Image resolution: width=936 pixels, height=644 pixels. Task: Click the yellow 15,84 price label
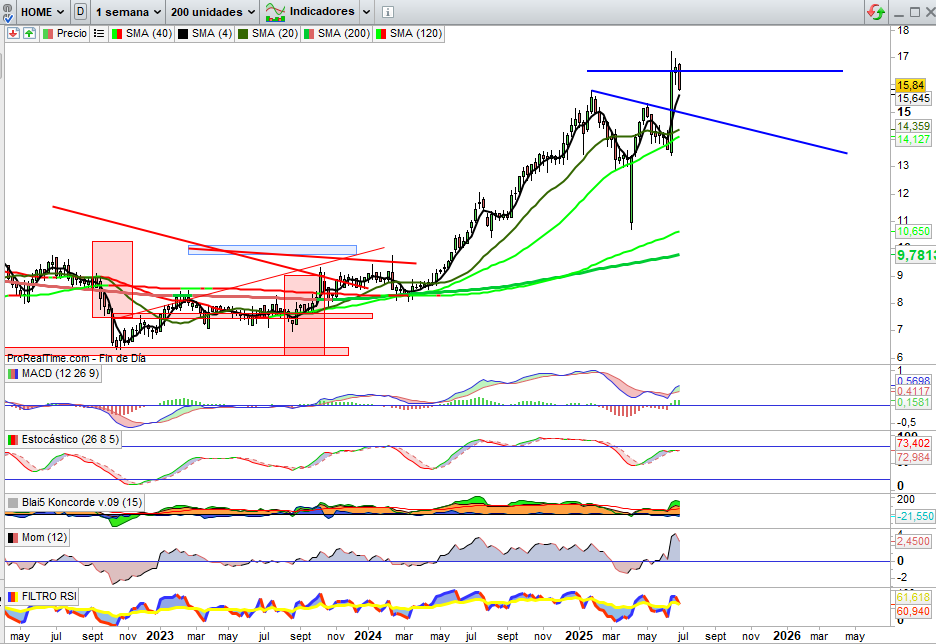coord(910,85)
